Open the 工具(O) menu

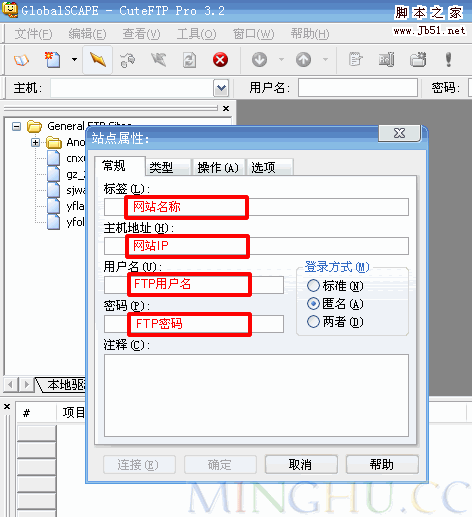196,34
